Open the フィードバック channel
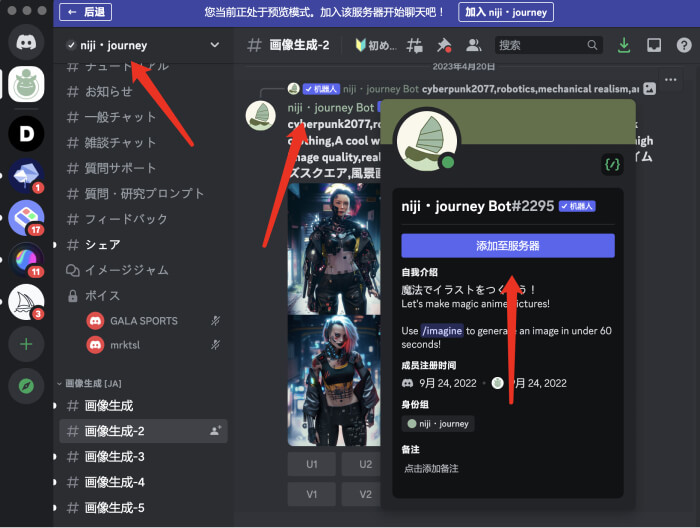 coord(143,219)
